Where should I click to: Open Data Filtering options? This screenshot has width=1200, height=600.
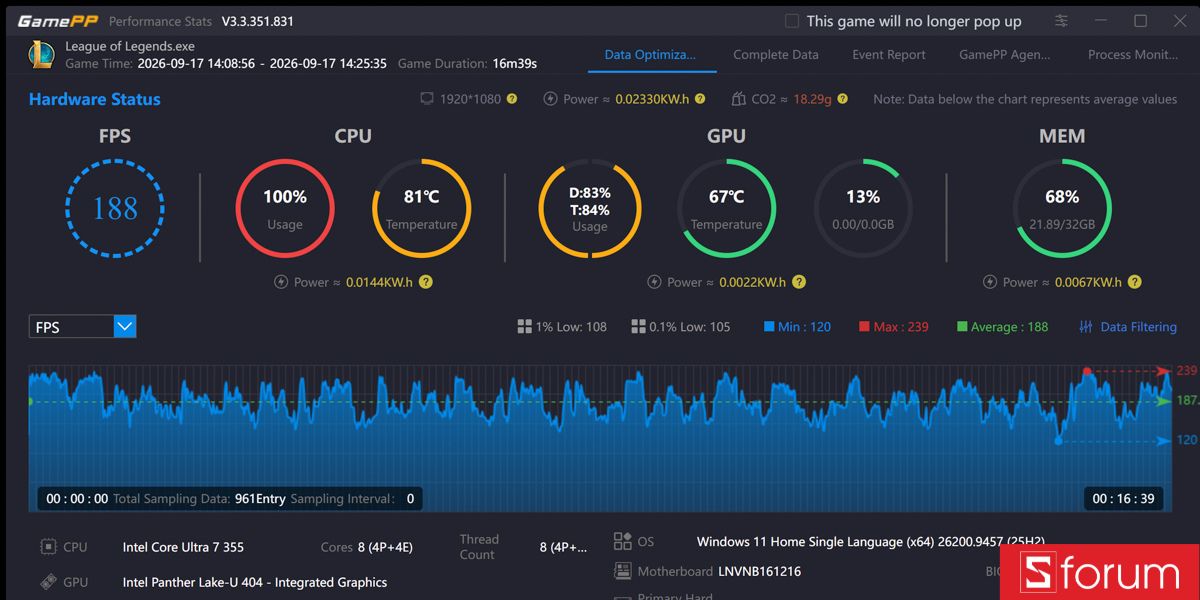coord(1128,327)
